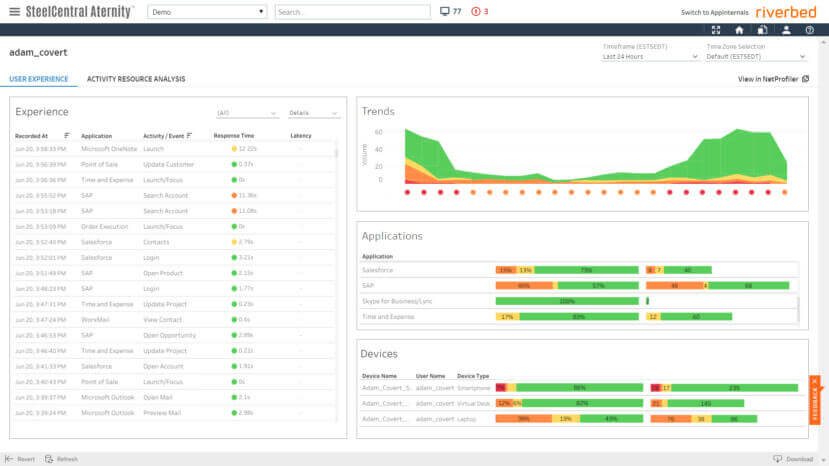The height and width of the screenshot is (466, 829).
Task: Click the green area in Trends chart
Action: [x=740, y=153]
